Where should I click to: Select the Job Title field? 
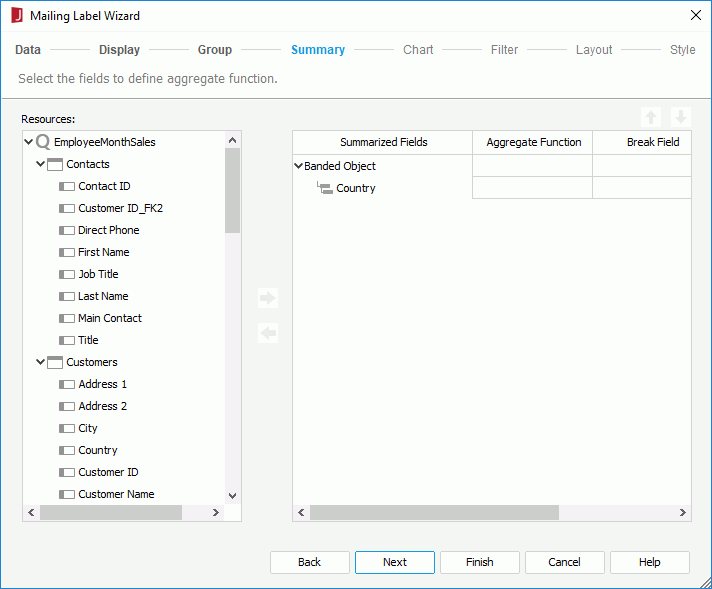coord(98,274)
